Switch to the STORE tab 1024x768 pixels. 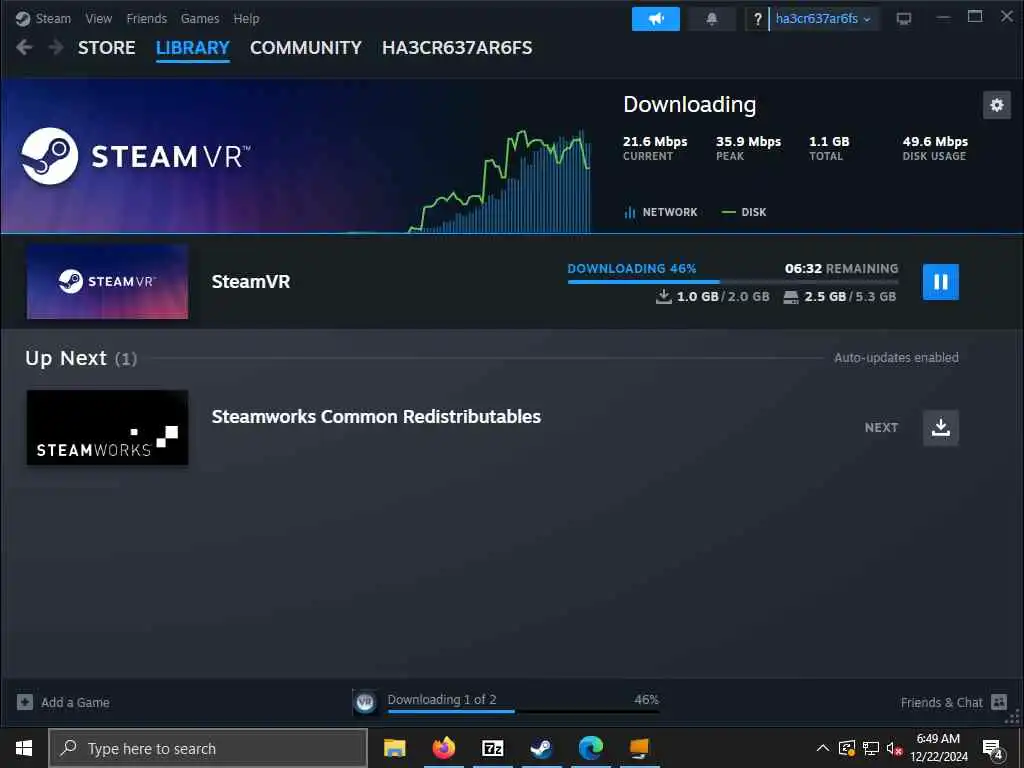pos(106,48)
